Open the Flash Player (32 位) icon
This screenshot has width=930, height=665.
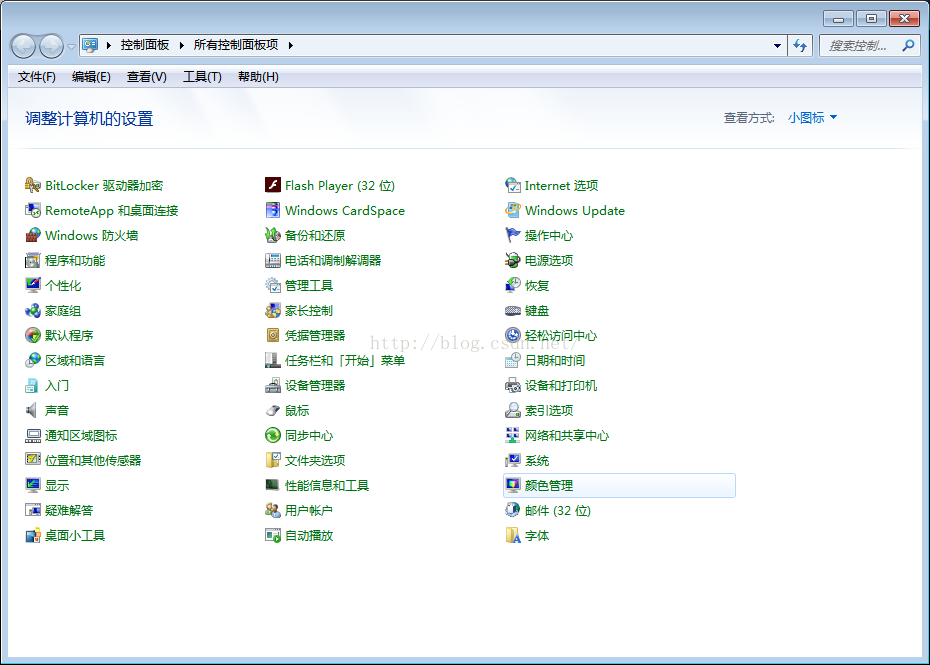272,186
